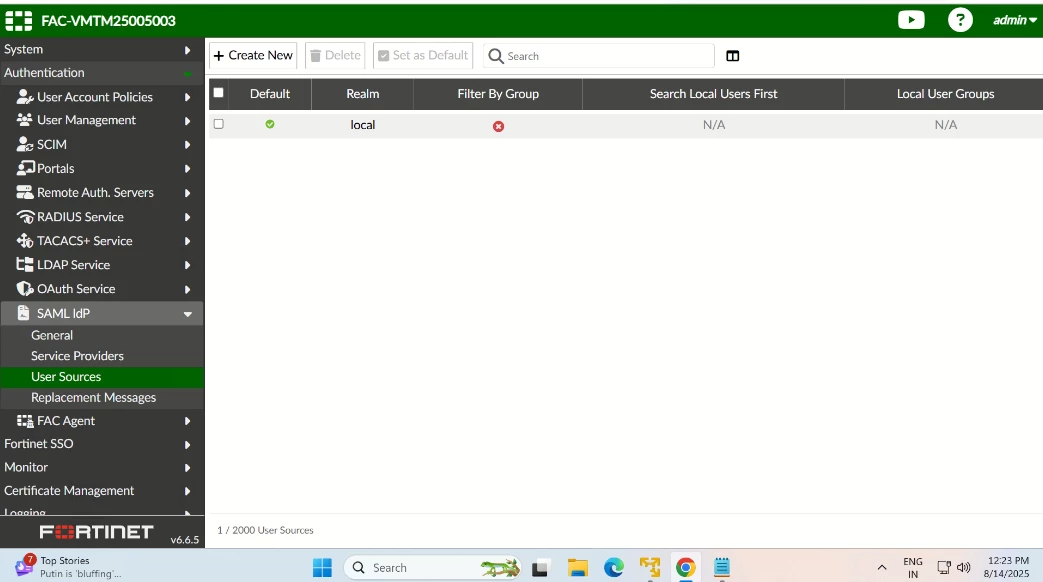Expand the Fortinet SSO arrow
Screen dimensions: 1043x582
click(x=188, y=444)
